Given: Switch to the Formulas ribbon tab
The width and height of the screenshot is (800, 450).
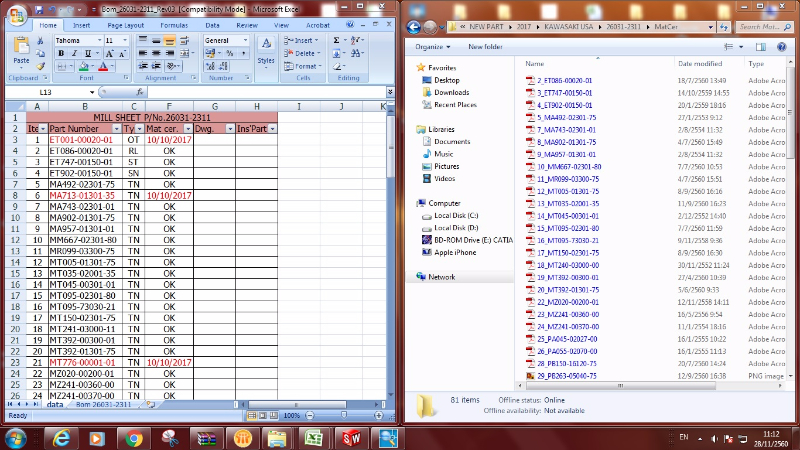Looking at the screenshot, I should (174, 24).
